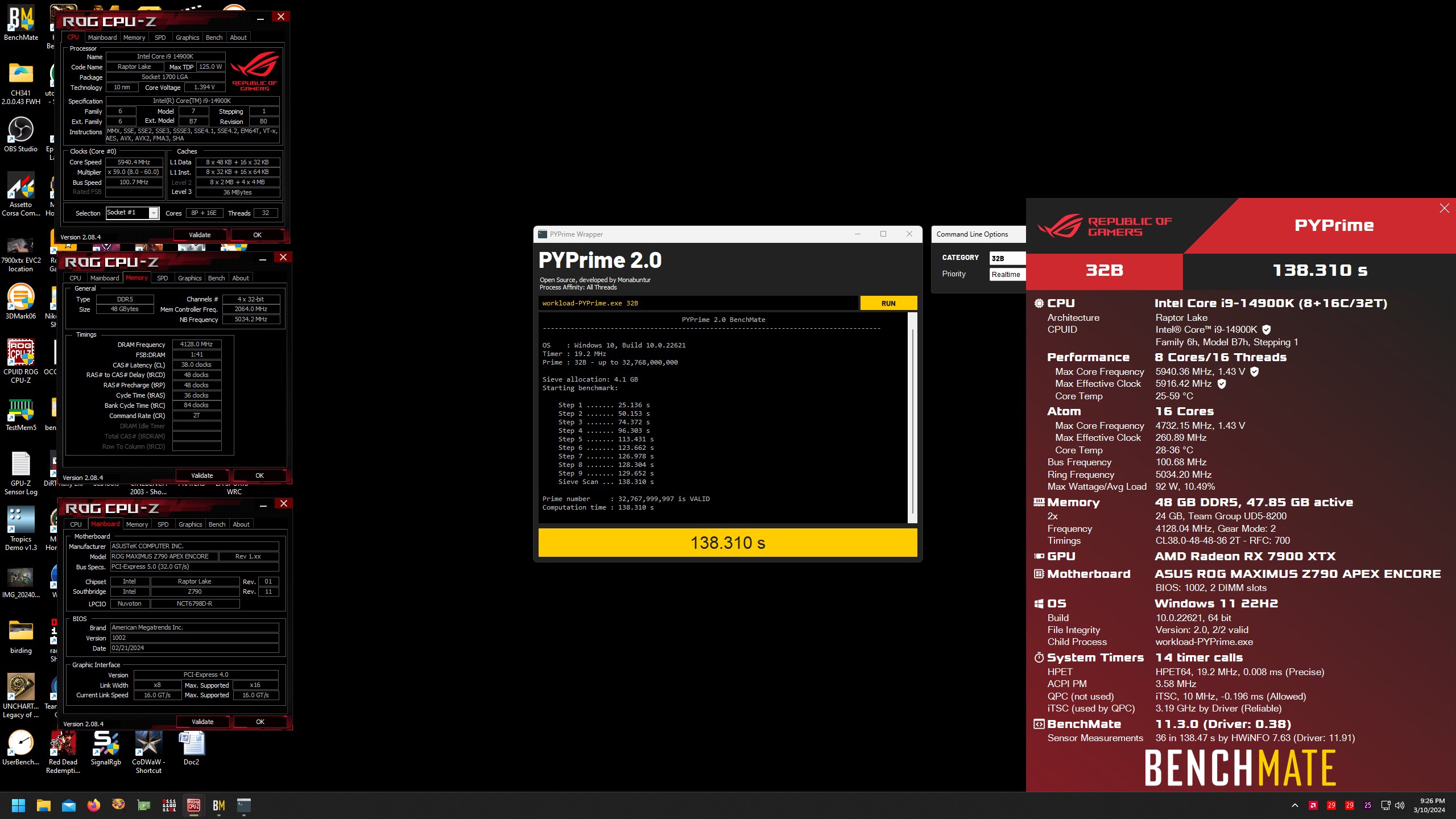1456x819 pixels.
Task: Open the GPU-Z Sensor Log file
Action: (21, 473)
